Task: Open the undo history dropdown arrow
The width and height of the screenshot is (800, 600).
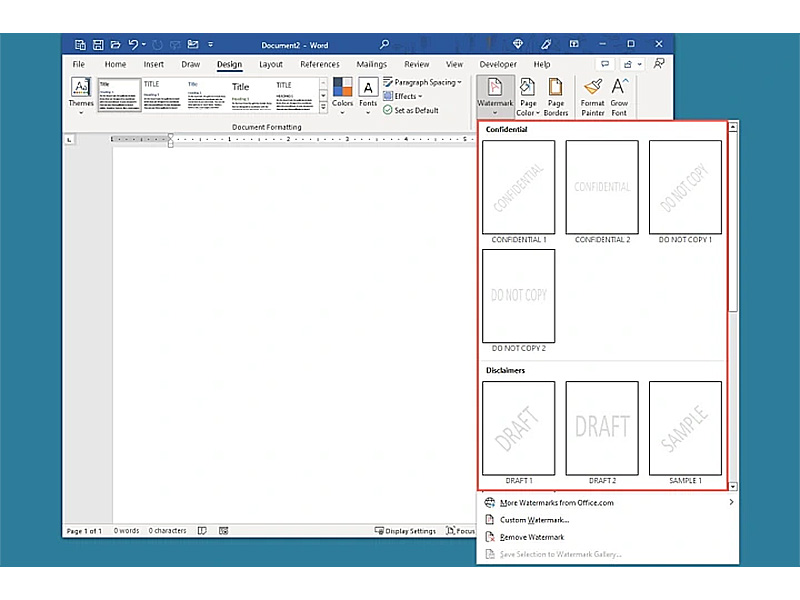Action: (144, 45)
